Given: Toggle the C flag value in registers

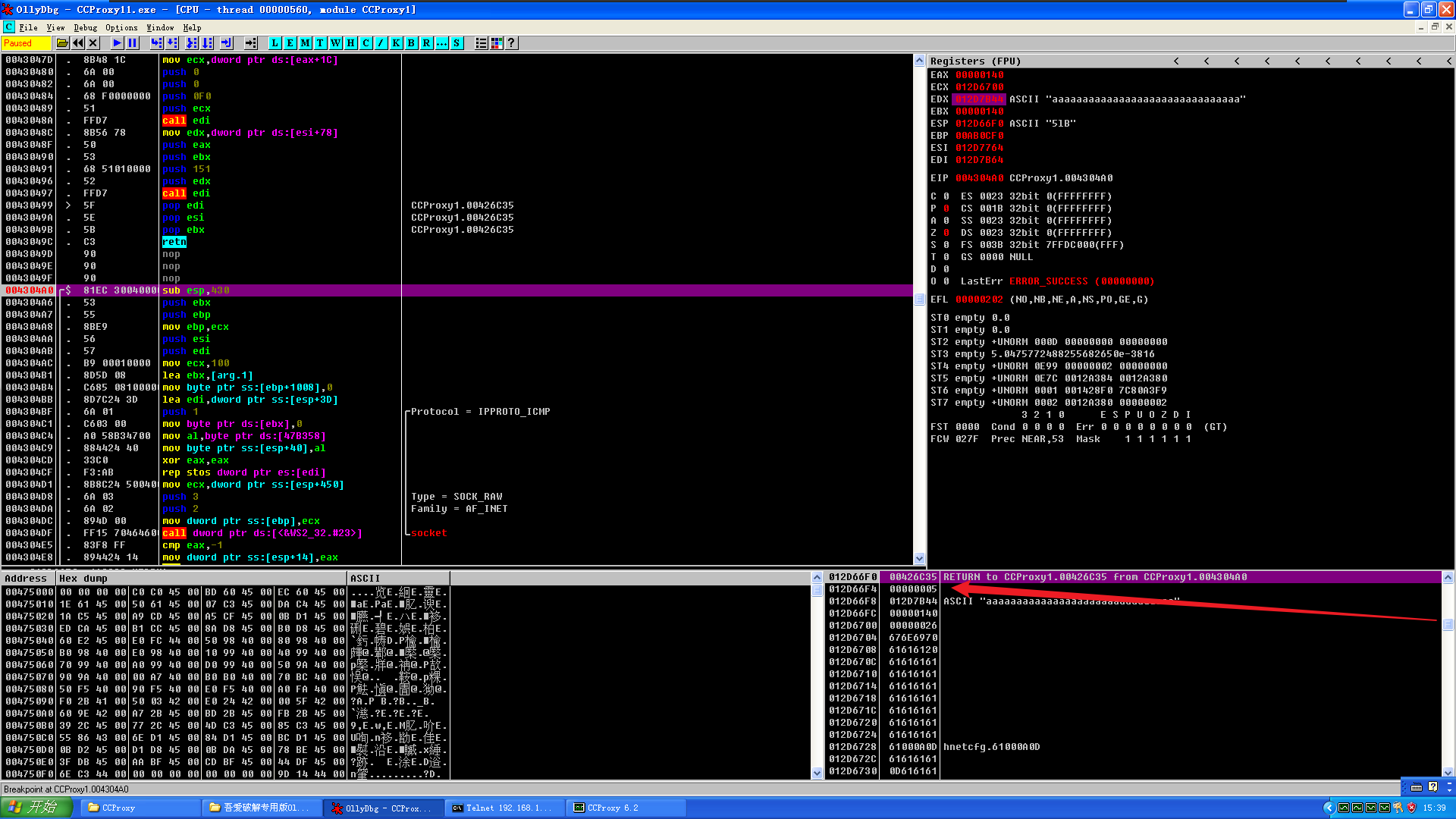Looking at the screenshot, I should point(946,196).
